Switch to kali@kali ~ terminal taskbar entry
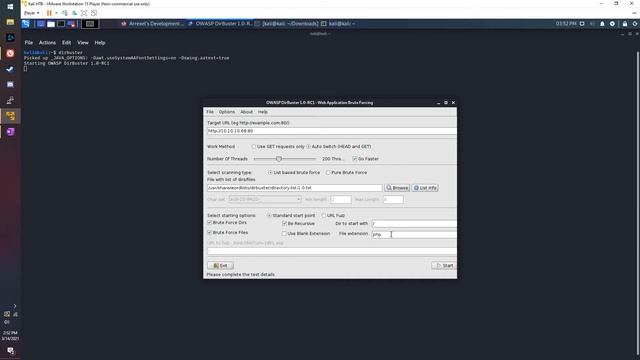This screenshot has height=360, width=640. (338, 24)
